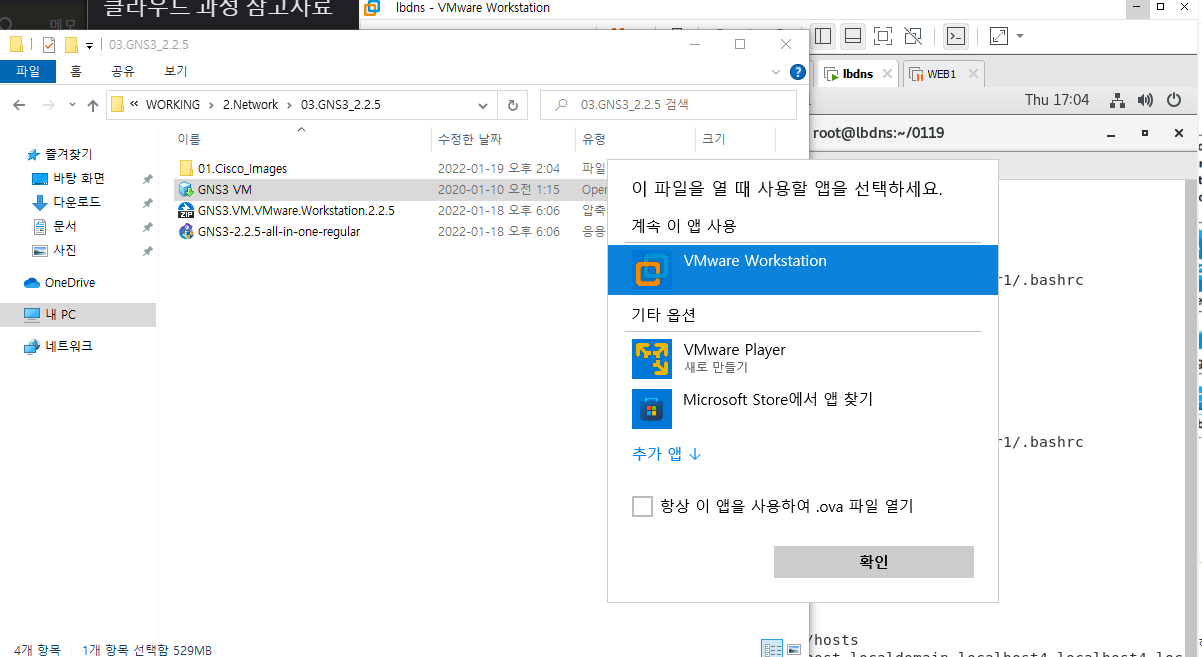Open 다운로드 in the navigation pane
Viewport: 1202px width, 657px height.
point(76,202)
